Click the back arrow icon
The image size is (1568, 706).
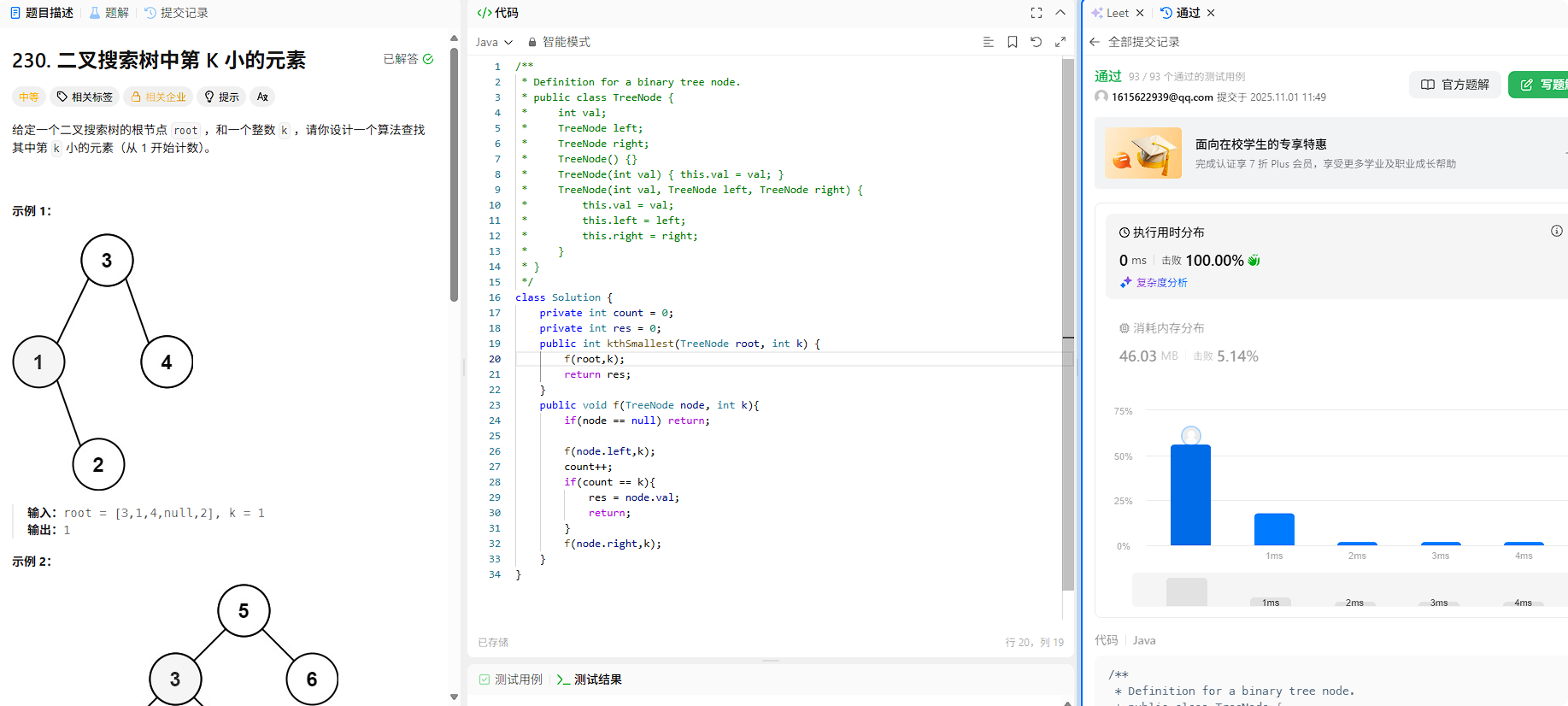[1095, 42]
